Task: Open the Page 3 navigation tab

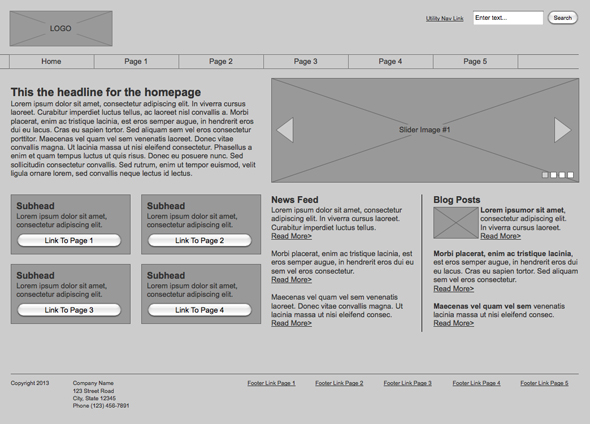Action: click(x=306, y=61)
